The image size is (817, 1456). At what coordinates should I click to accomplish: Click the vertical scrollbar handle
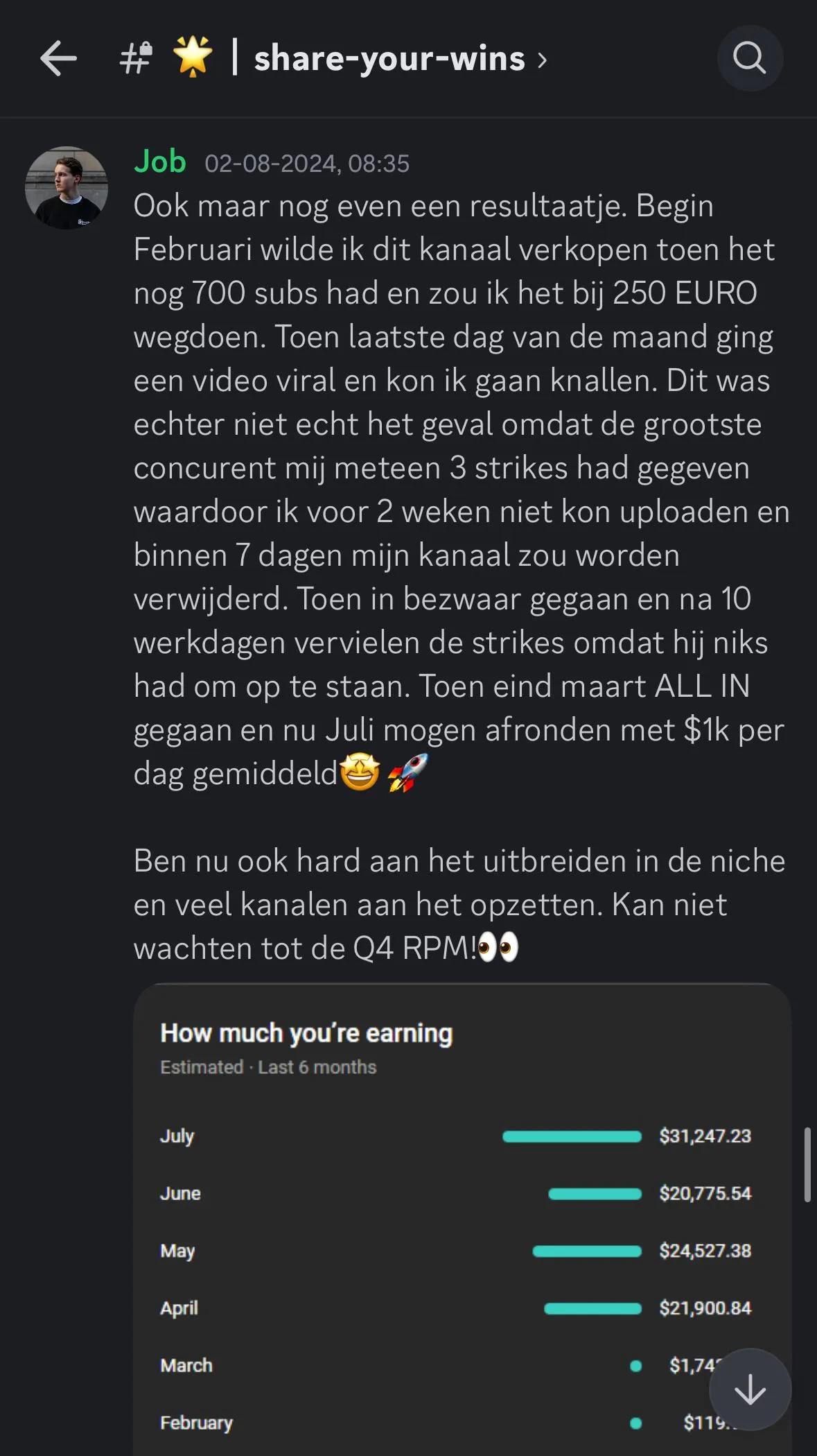807,1165
